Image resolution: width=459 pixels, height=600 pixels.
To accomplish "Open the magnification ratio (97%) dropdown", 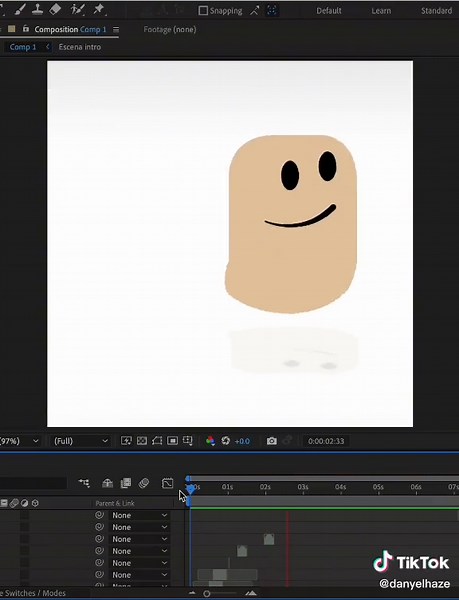I will coord(19,441).
